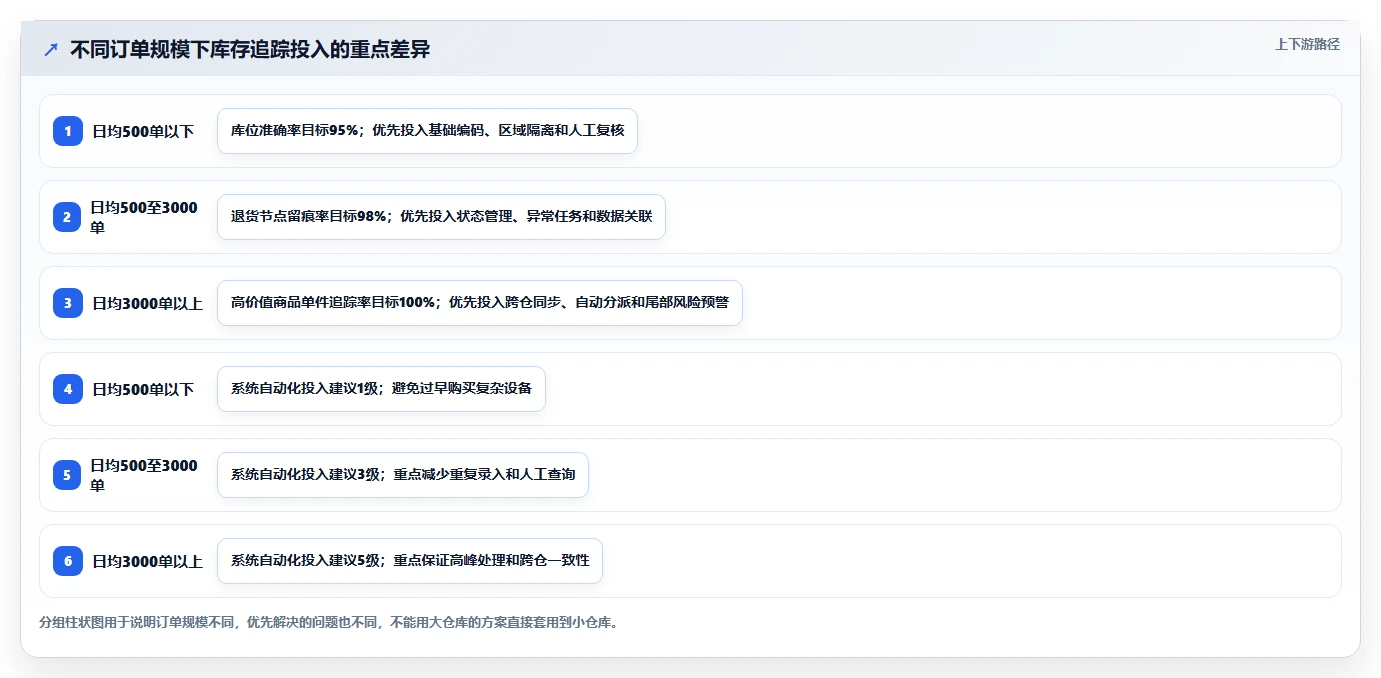Open the 退货节点留痕率目标98% description box

coord(441,217)
